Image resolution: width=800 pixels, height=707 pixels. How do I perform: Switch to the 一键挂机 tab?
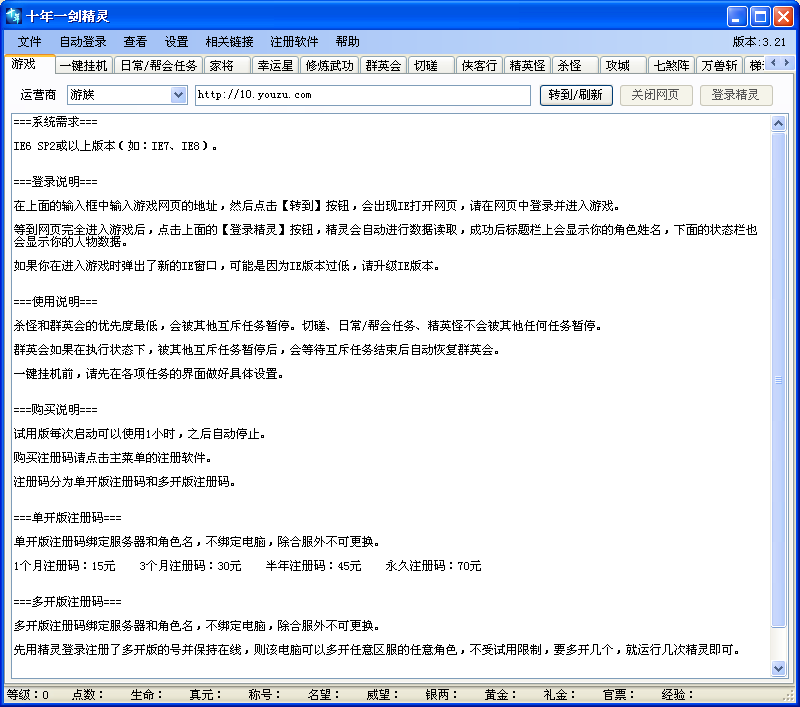pos(84,66)
